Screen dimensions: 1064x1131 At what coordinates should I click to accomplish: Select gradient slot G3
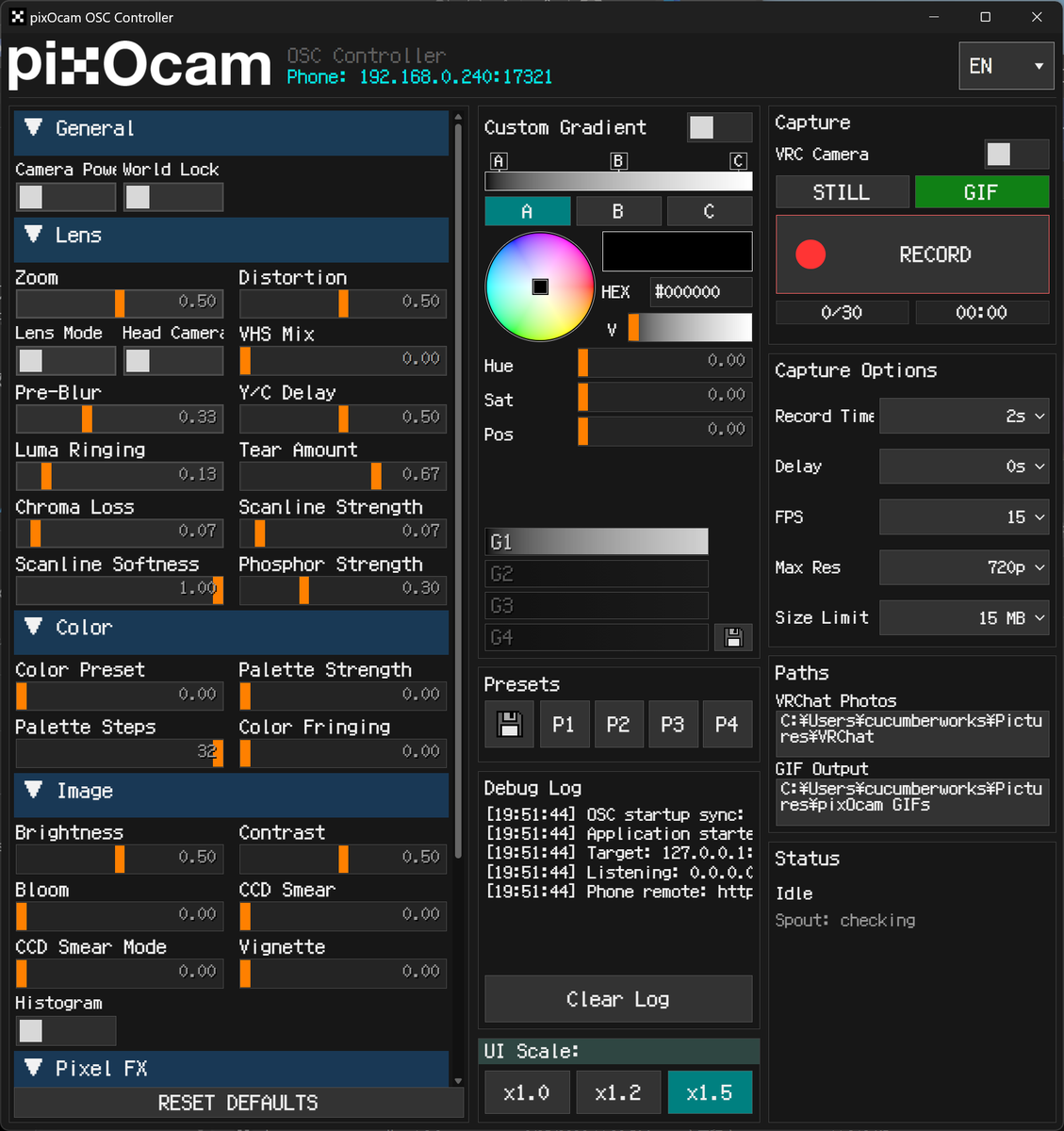597,606
